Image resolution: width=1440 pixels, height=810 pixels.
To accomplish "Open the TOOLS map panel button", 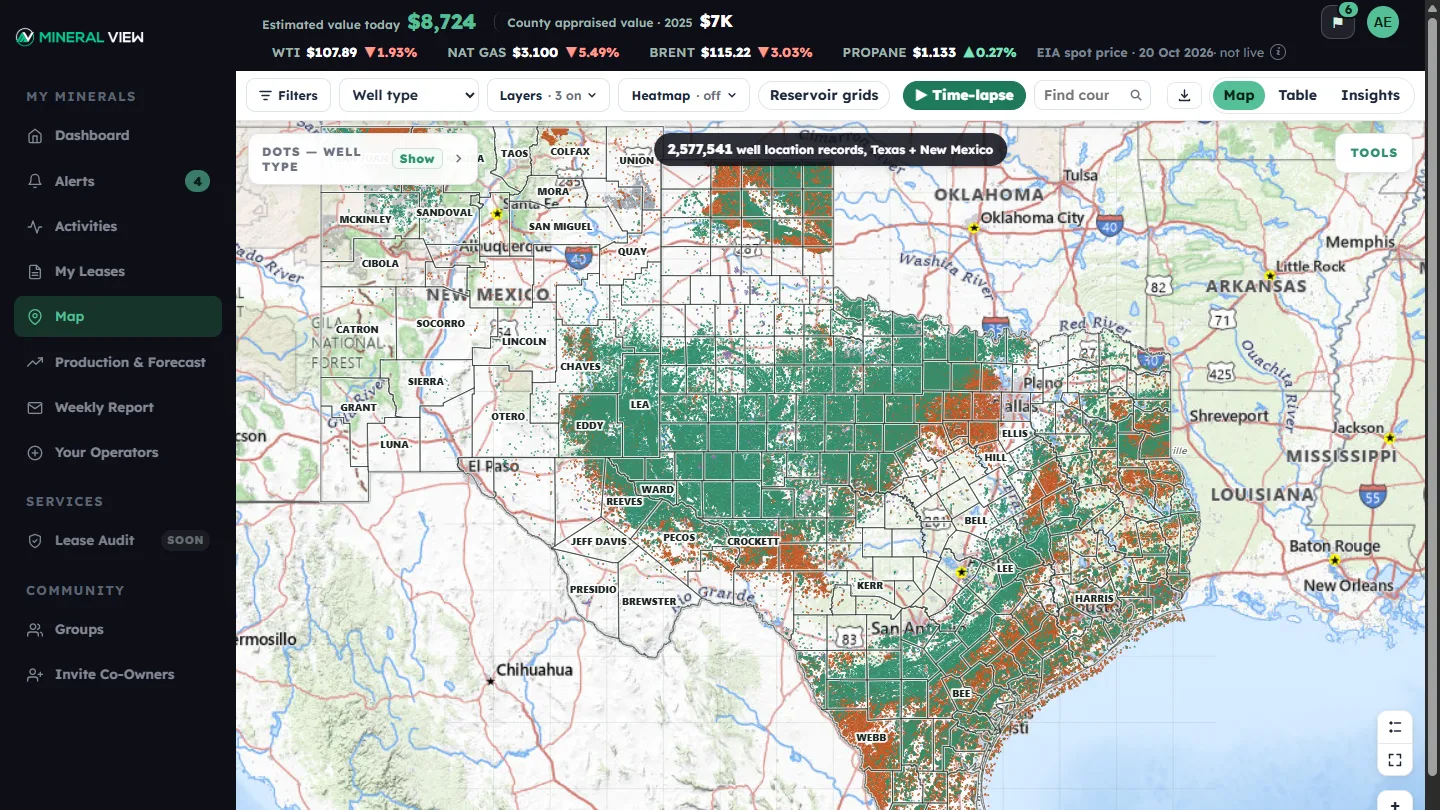I will (x=1374, y=153).
